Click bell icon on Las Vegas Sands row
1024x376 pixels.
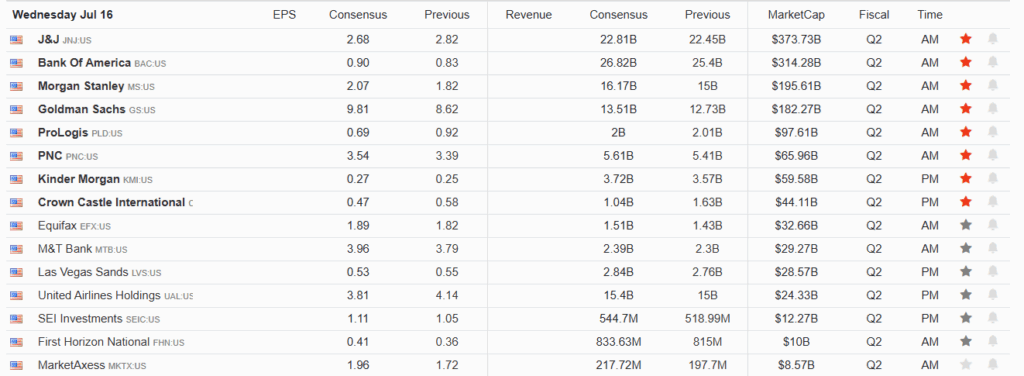[993, 272]
